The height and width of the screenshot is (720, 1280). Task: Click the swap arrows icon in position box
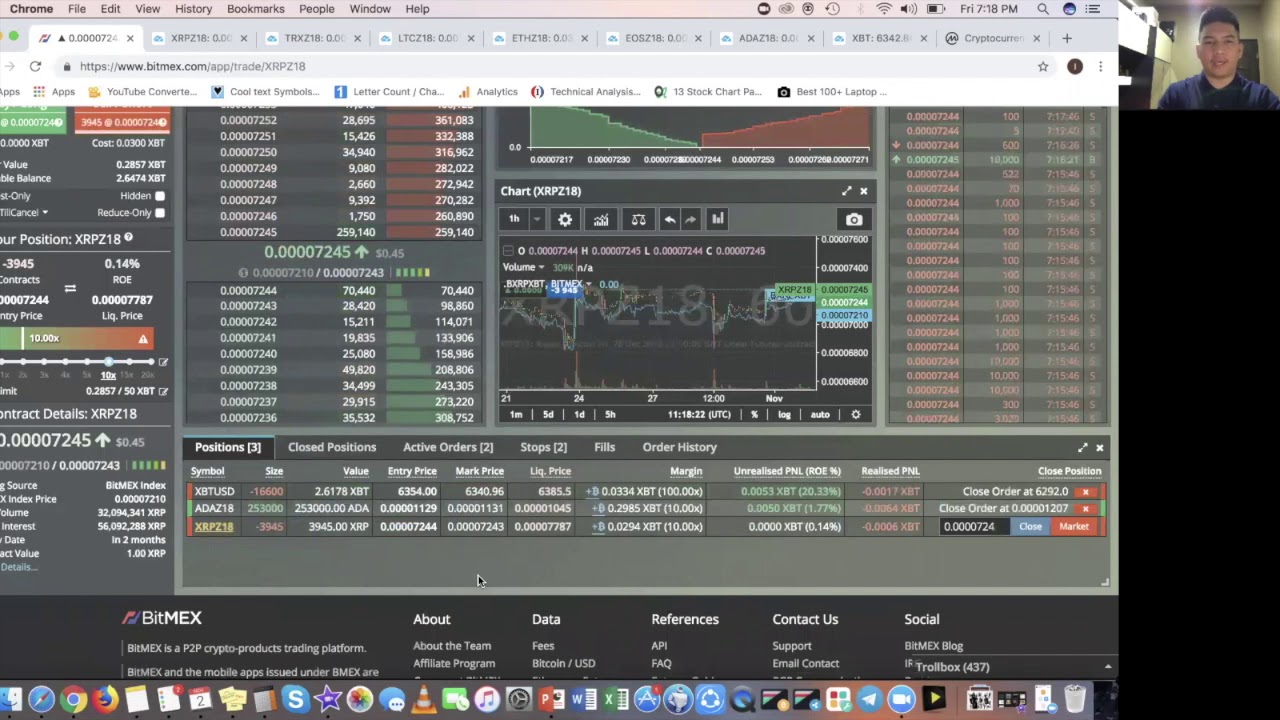(70, 288)
